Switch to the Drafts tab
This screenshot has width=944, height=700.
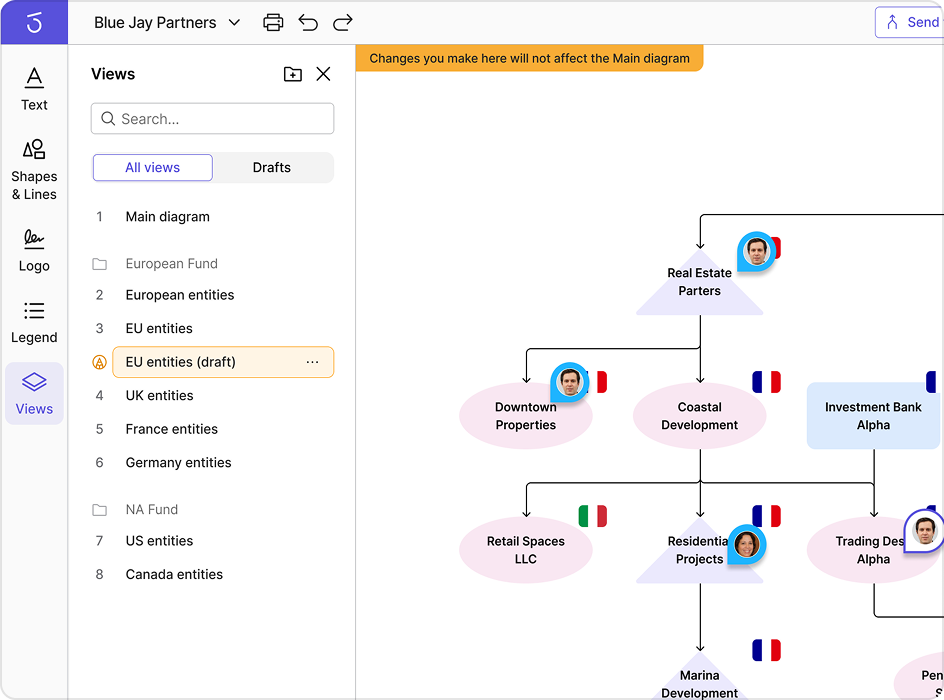click(x=272, y=167)
